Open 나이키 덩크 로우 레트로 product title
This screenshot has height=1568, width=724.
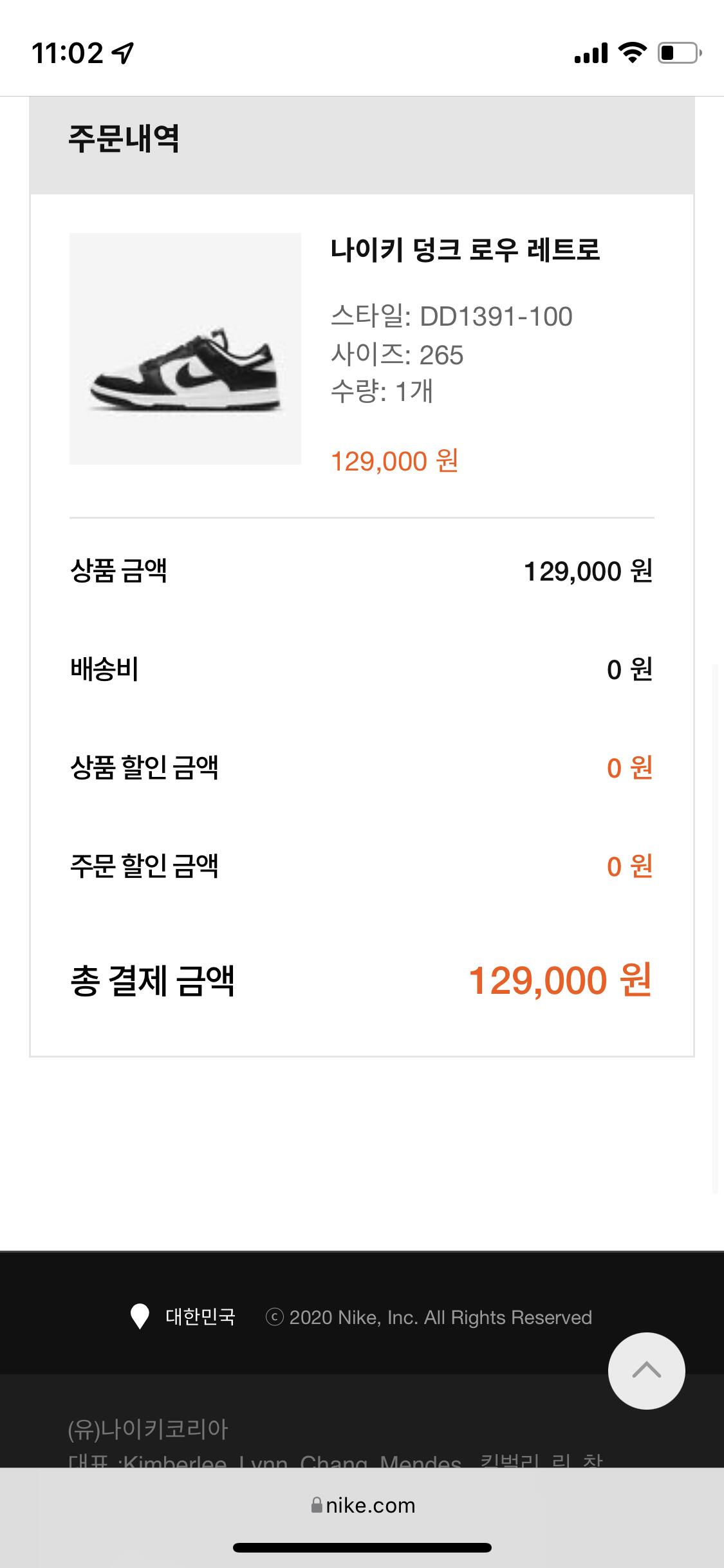click(465, 250)
